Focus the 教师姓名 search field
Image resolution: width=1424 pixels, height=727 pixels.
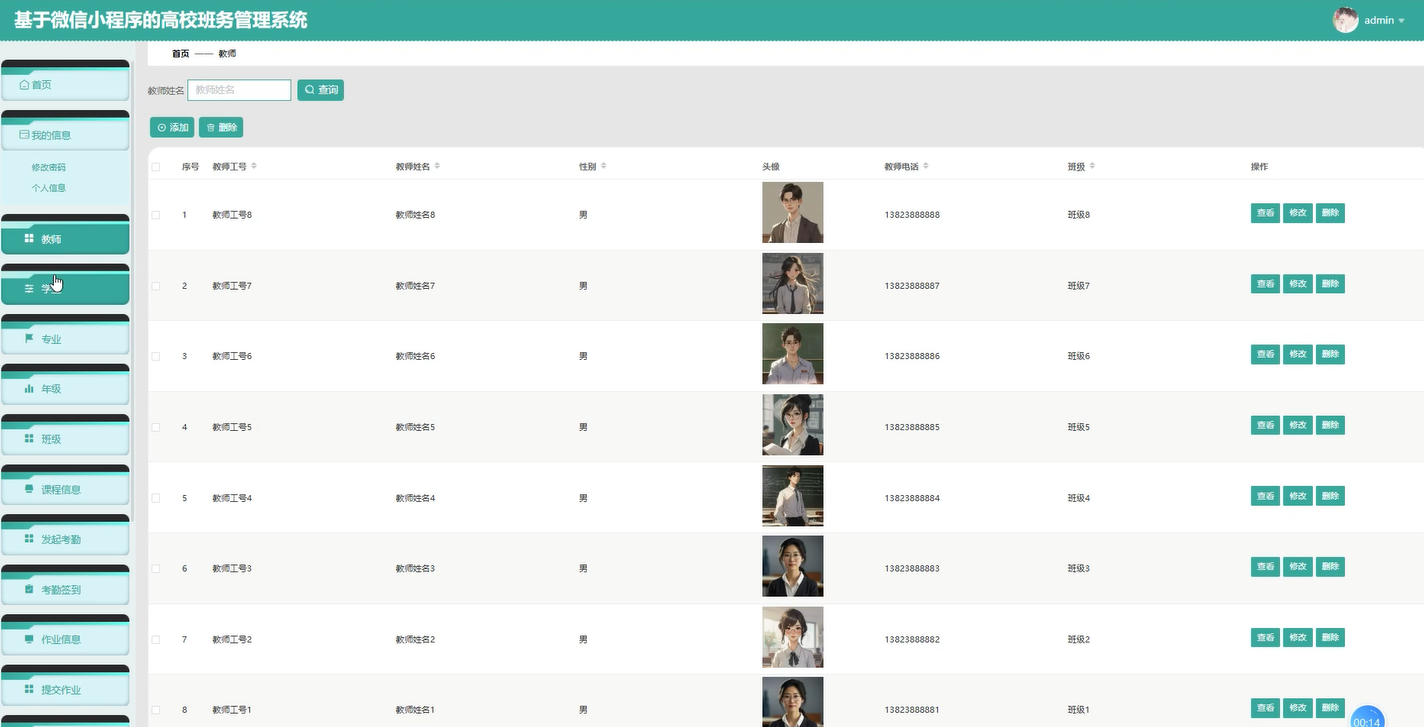click(x=239, y=90)
